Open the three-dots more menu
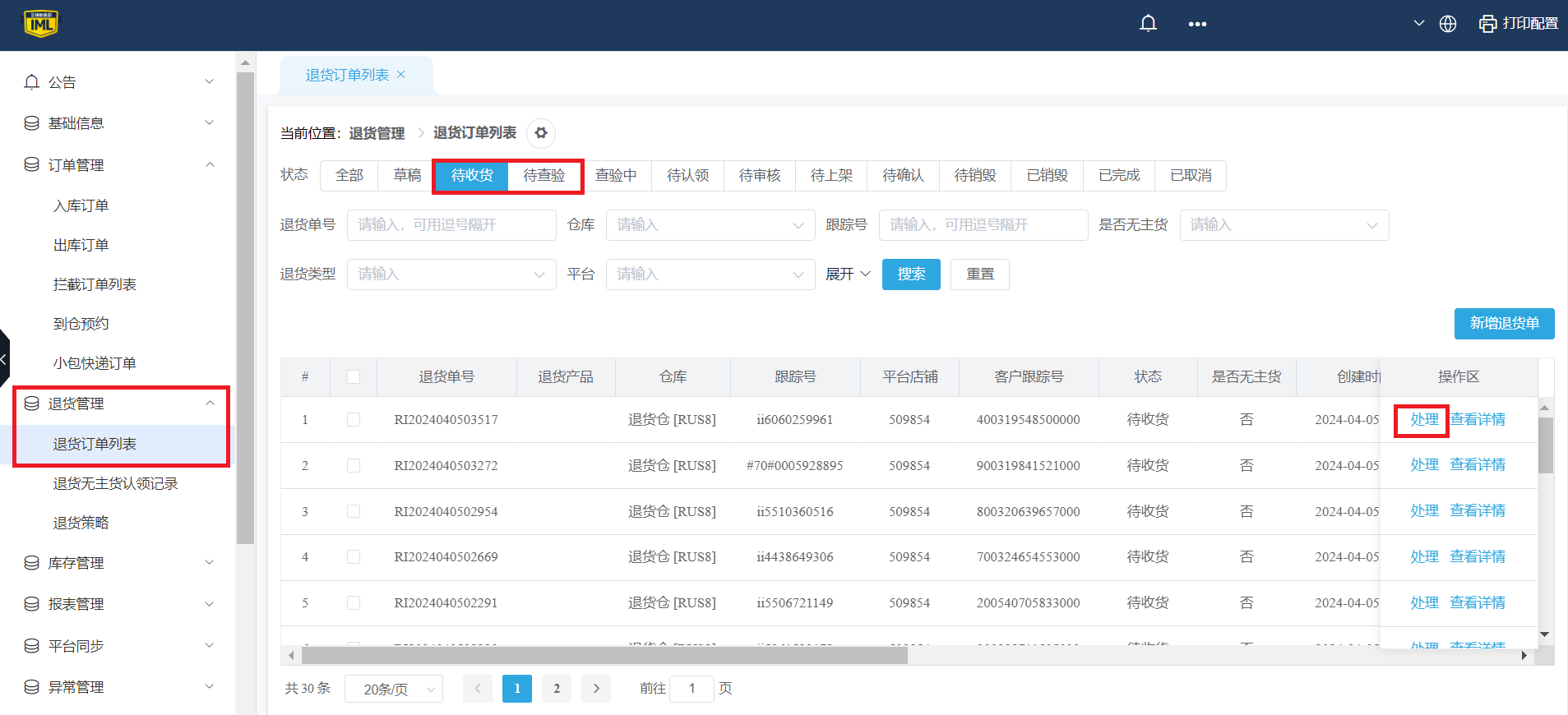1568x715 pixels. coord(1197,24)
